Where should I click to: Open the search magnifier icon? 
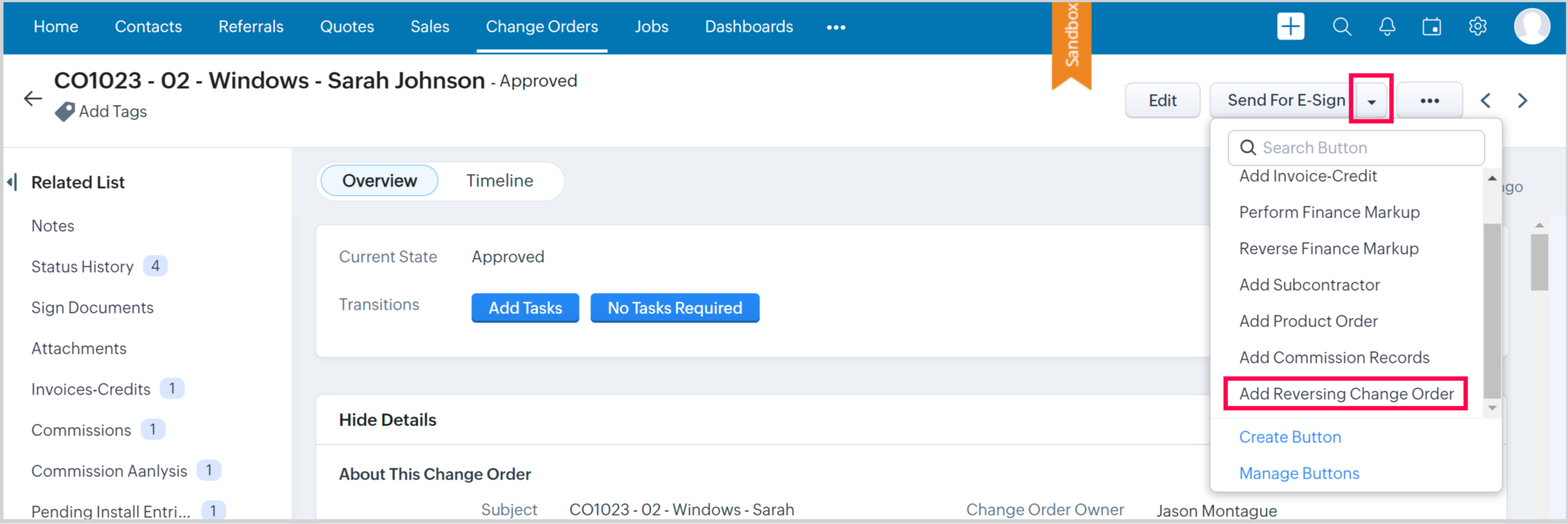1342,27
